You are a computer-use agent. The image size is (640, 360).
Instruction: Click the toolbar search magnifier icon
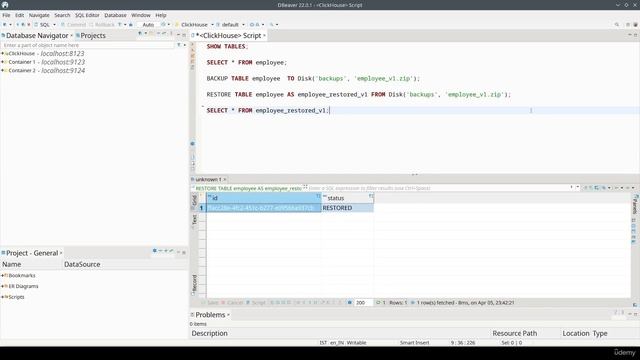tap(617, 24)
